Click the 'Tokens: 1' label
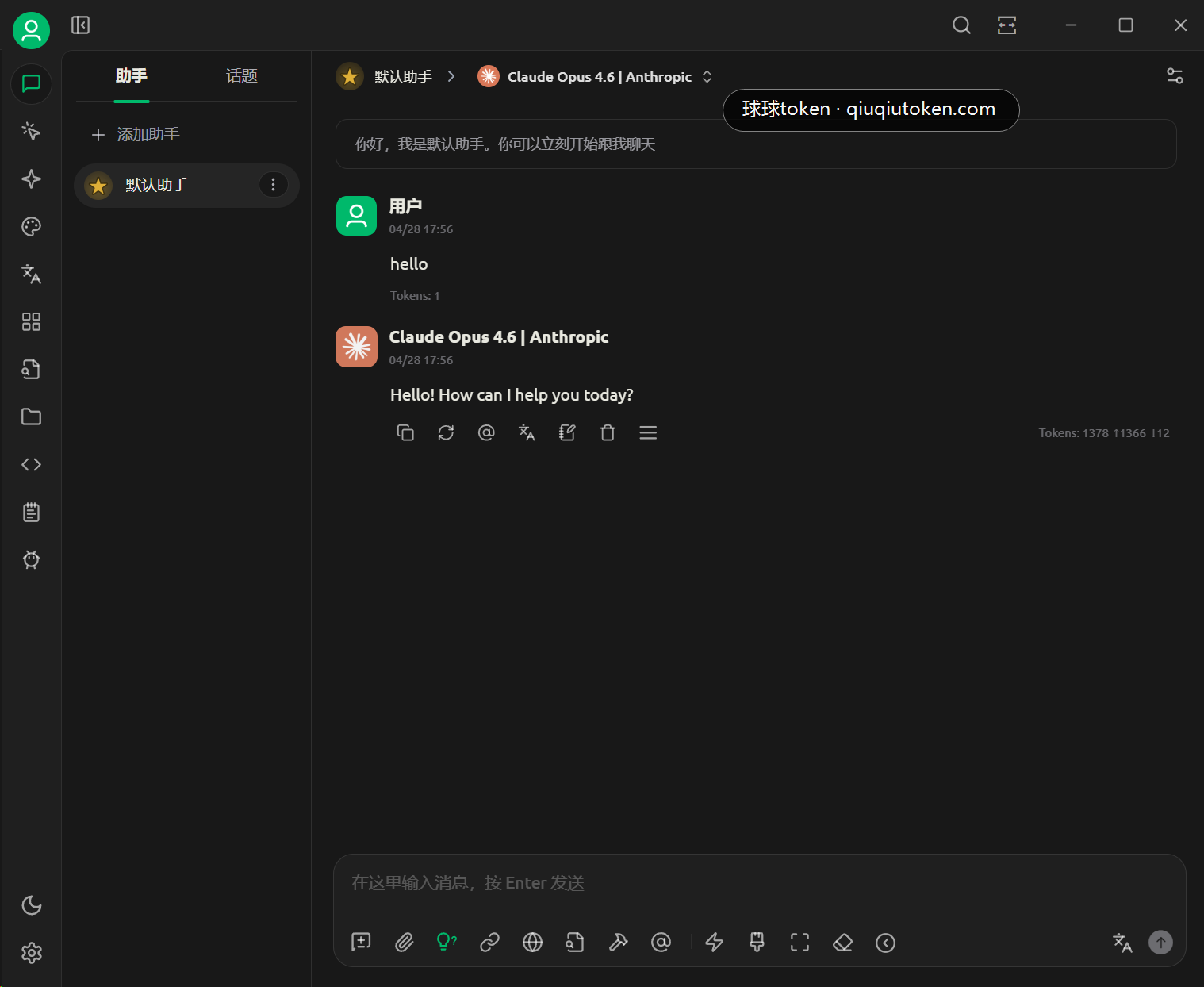 (x=415, y=296)
